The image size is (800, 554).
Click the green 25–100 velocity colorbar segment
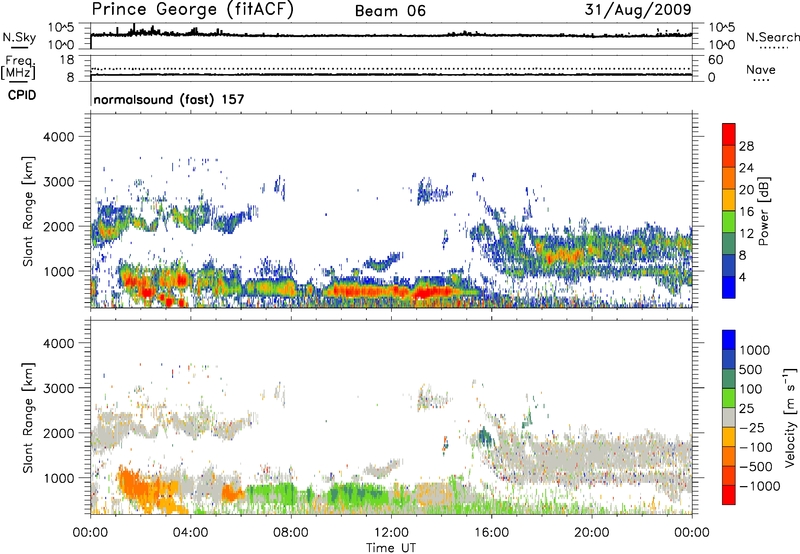[x=729, y=398]
